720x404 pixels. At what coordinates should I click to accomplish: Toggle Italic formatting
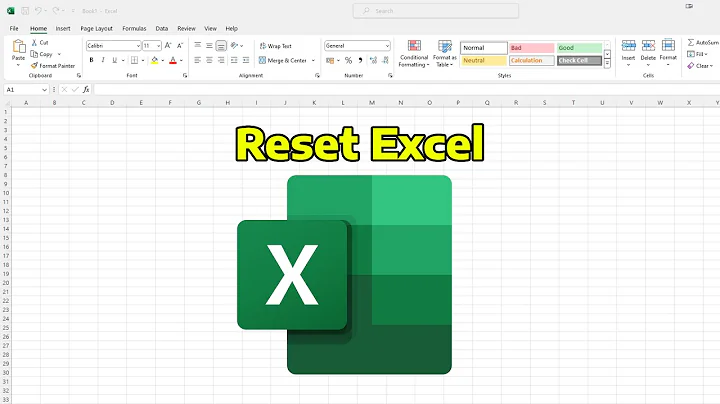tap(103, 60)
